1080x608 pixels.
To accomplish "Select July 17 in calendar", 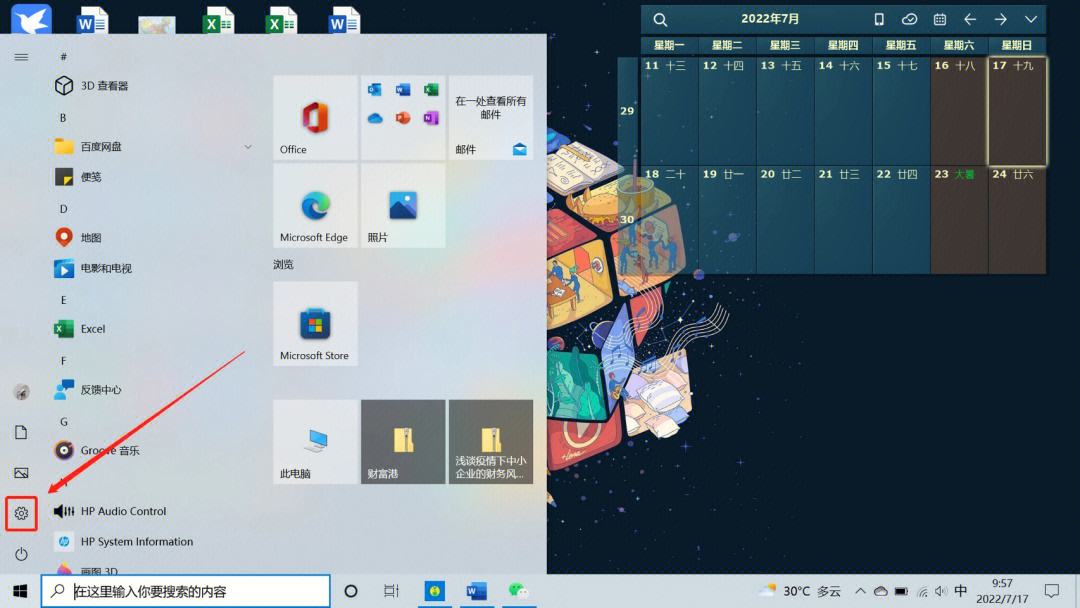I will click(x=1017, y=112).
